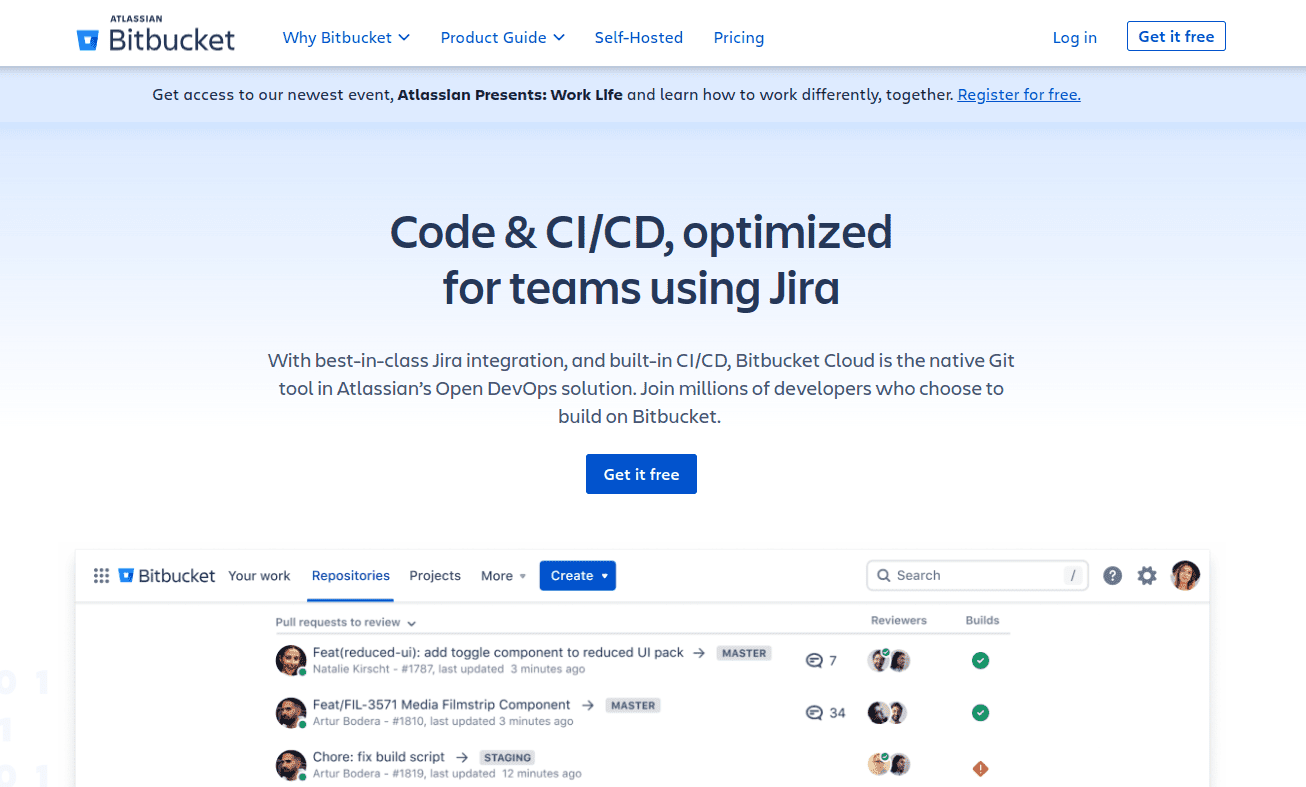Click the comments icon showing 34
This screenshot has width=1306, height=787.
814,713
